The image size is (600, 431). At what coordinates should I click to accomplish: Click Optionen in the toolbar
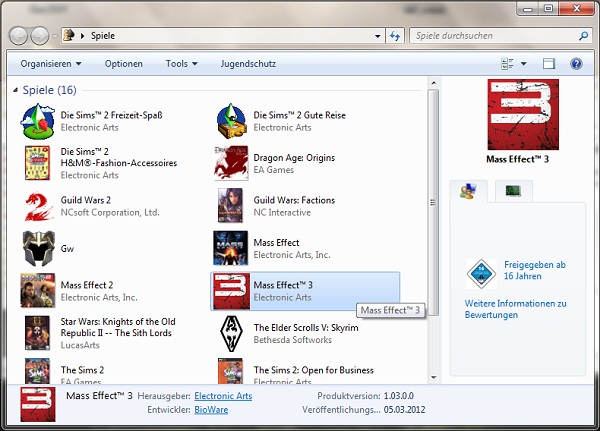pyautogui.click(x=124, y=64)
